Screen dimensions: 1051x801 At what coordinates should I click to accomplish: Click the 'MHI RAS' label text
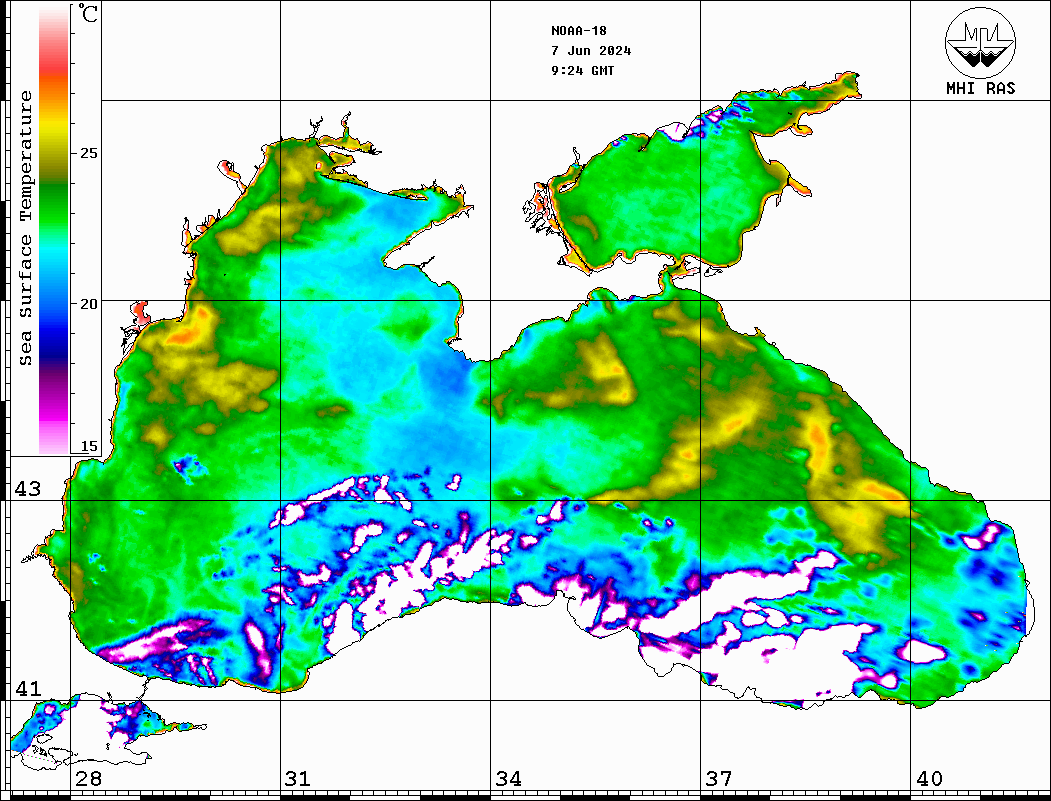pyautogui.click(x=981, y=88)
